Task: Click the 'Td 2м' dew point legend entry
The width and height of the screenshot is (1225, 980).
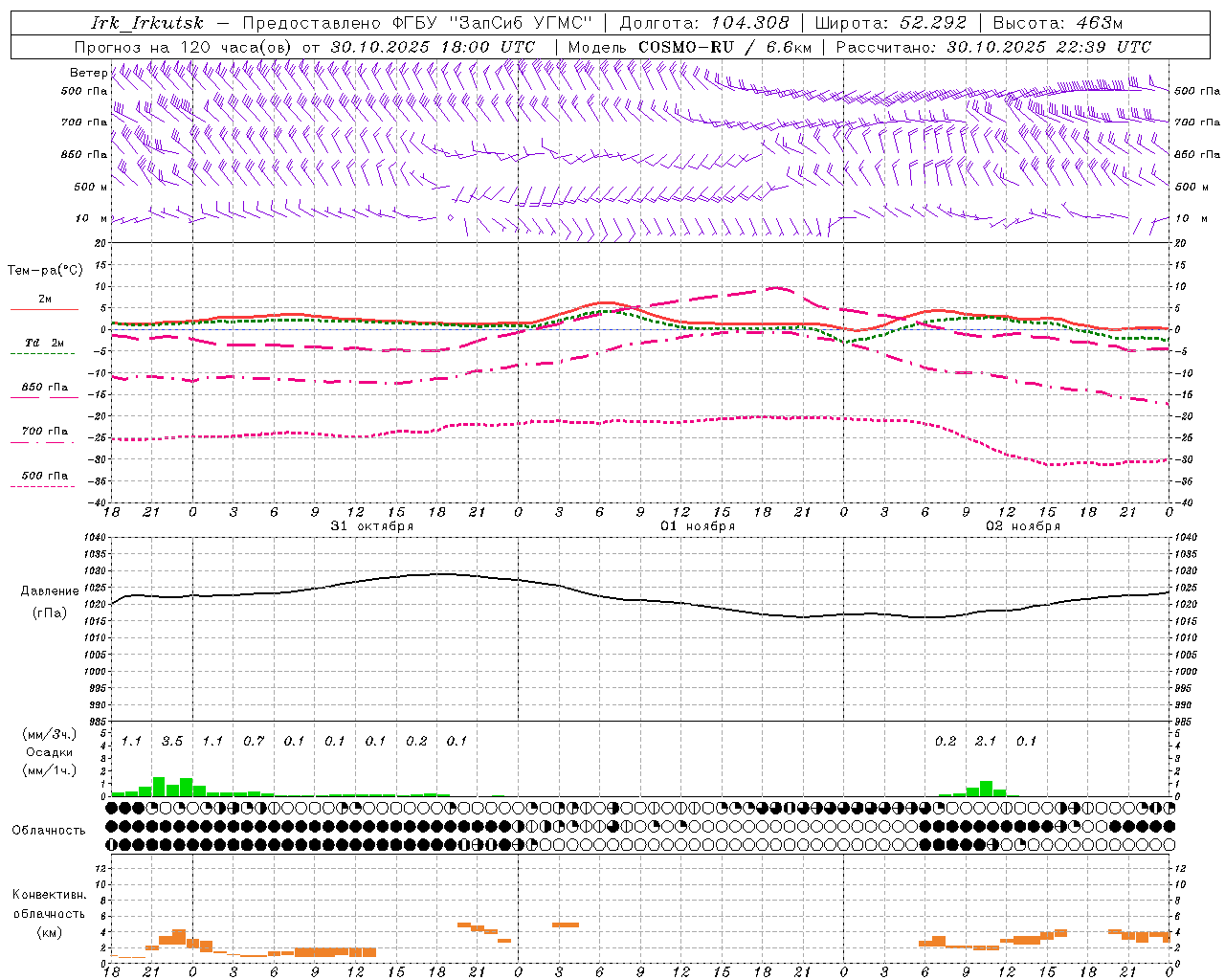Action: (44, 343)
